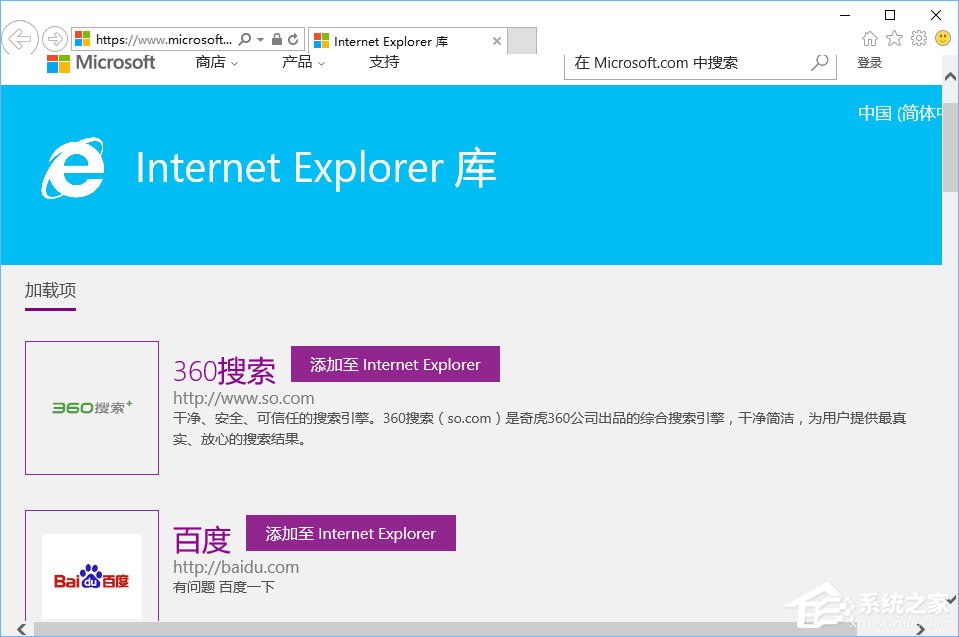Send feedback via the smiley face icon

click(x=941, y=38)
